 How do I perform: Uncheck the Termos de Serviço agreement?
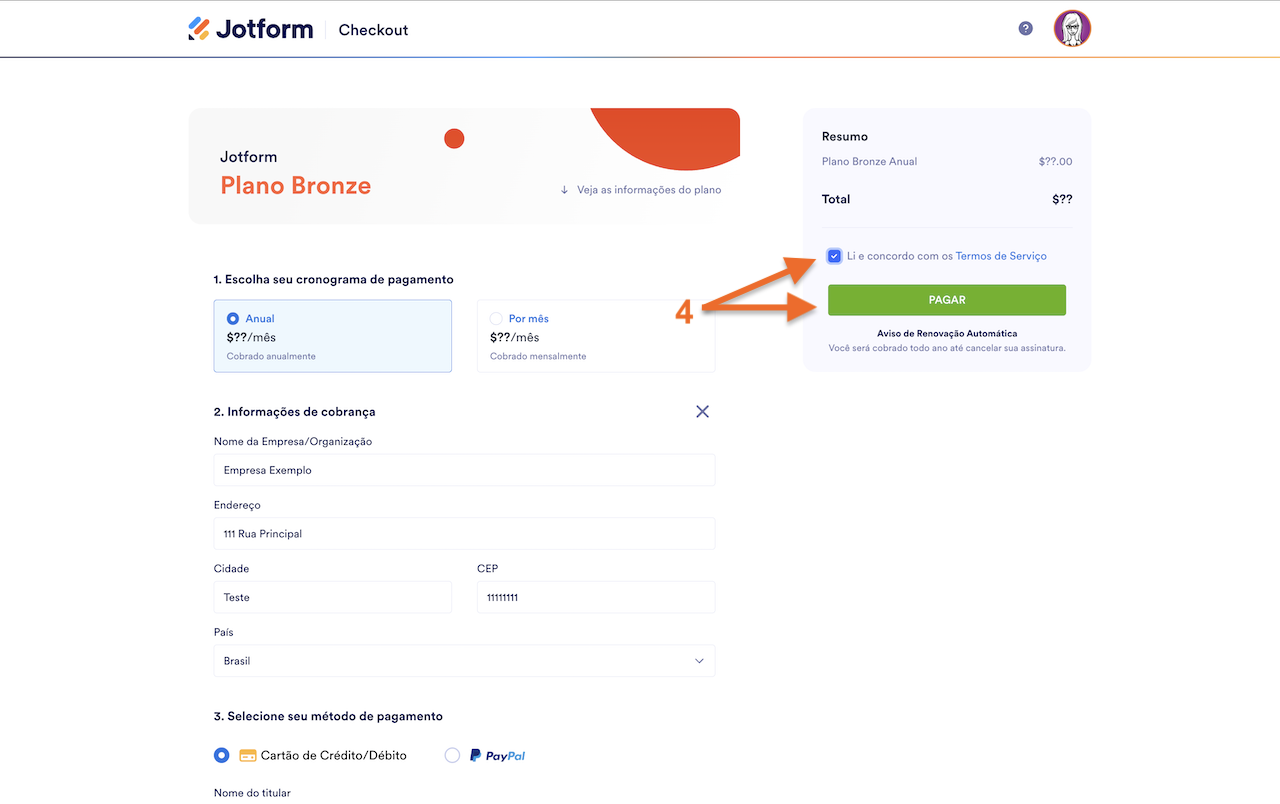tap(834, 256)
